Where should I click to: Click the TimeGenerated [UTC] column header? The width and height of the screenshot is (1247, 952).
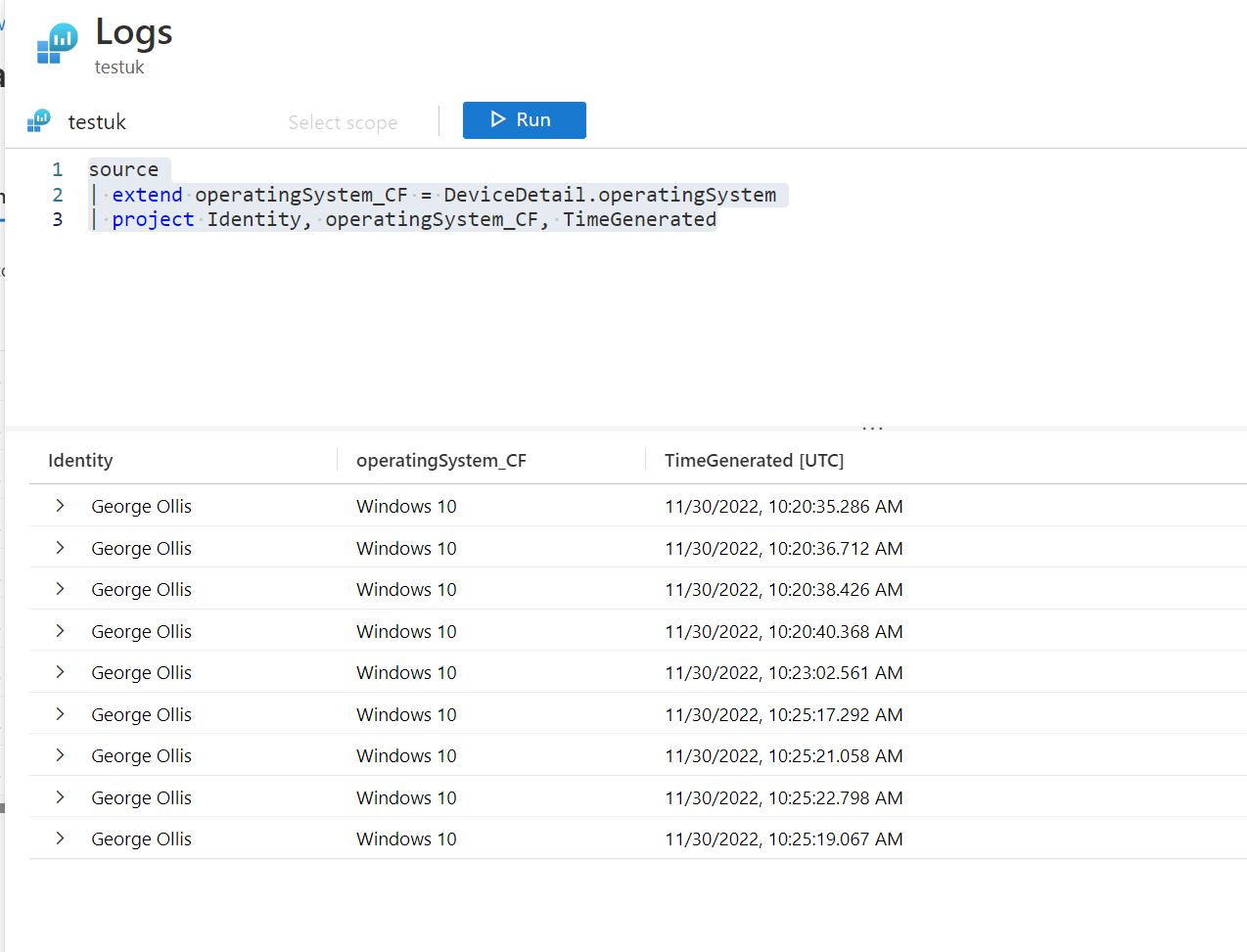(754, 461)
